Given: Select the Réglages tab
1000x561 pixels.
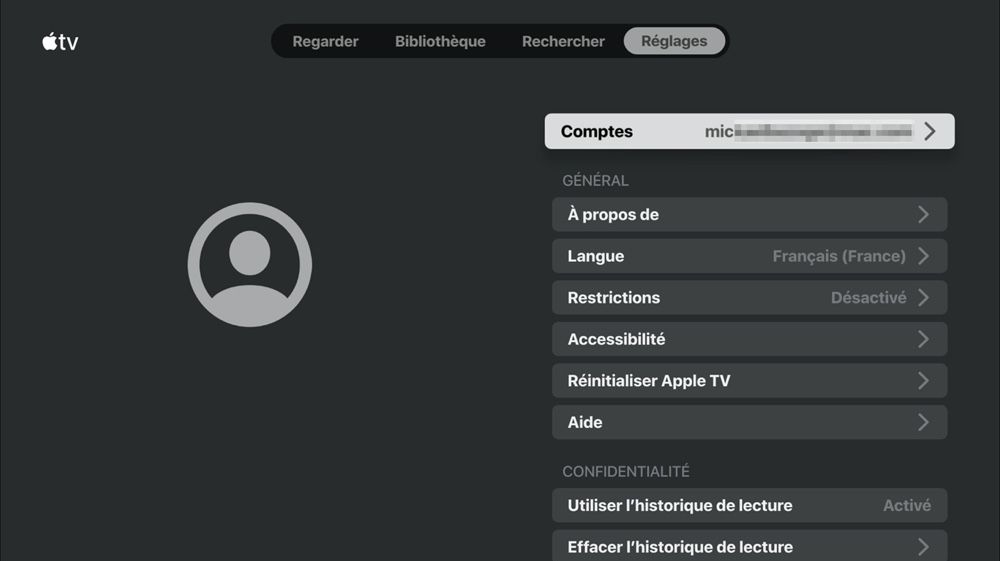Looking at the screenshot, I should click(x=674, y=41).
